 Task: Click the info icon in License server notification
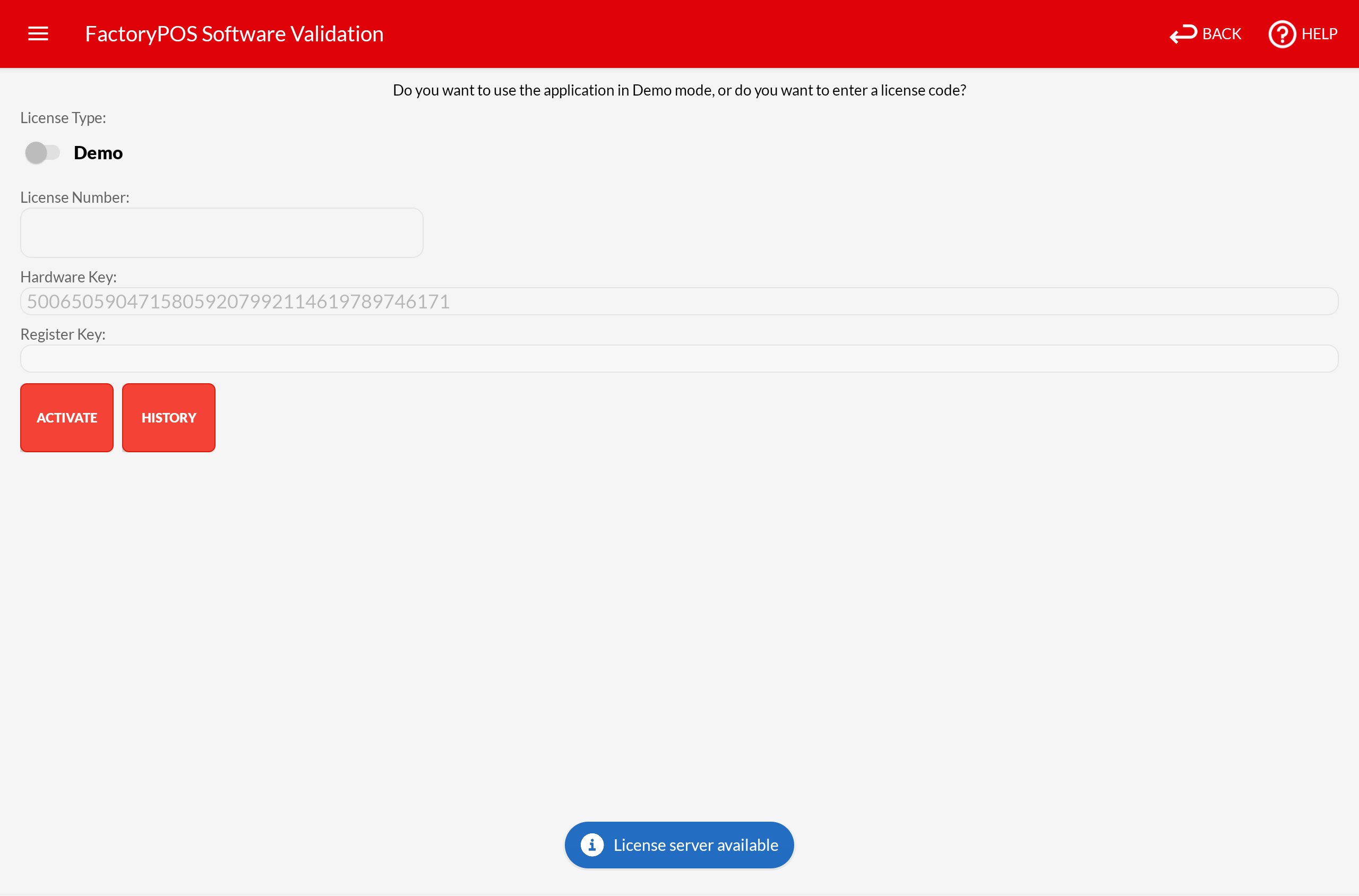tap(592, 845)
